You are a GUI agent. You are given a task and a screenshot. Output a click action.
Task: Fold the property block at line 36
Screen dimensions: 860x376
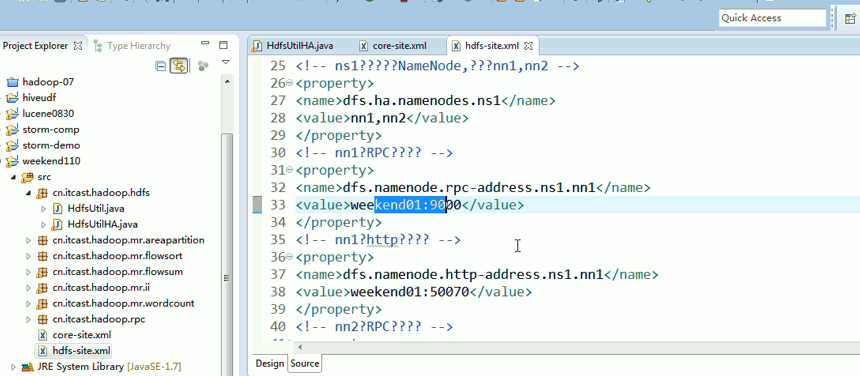289,257
